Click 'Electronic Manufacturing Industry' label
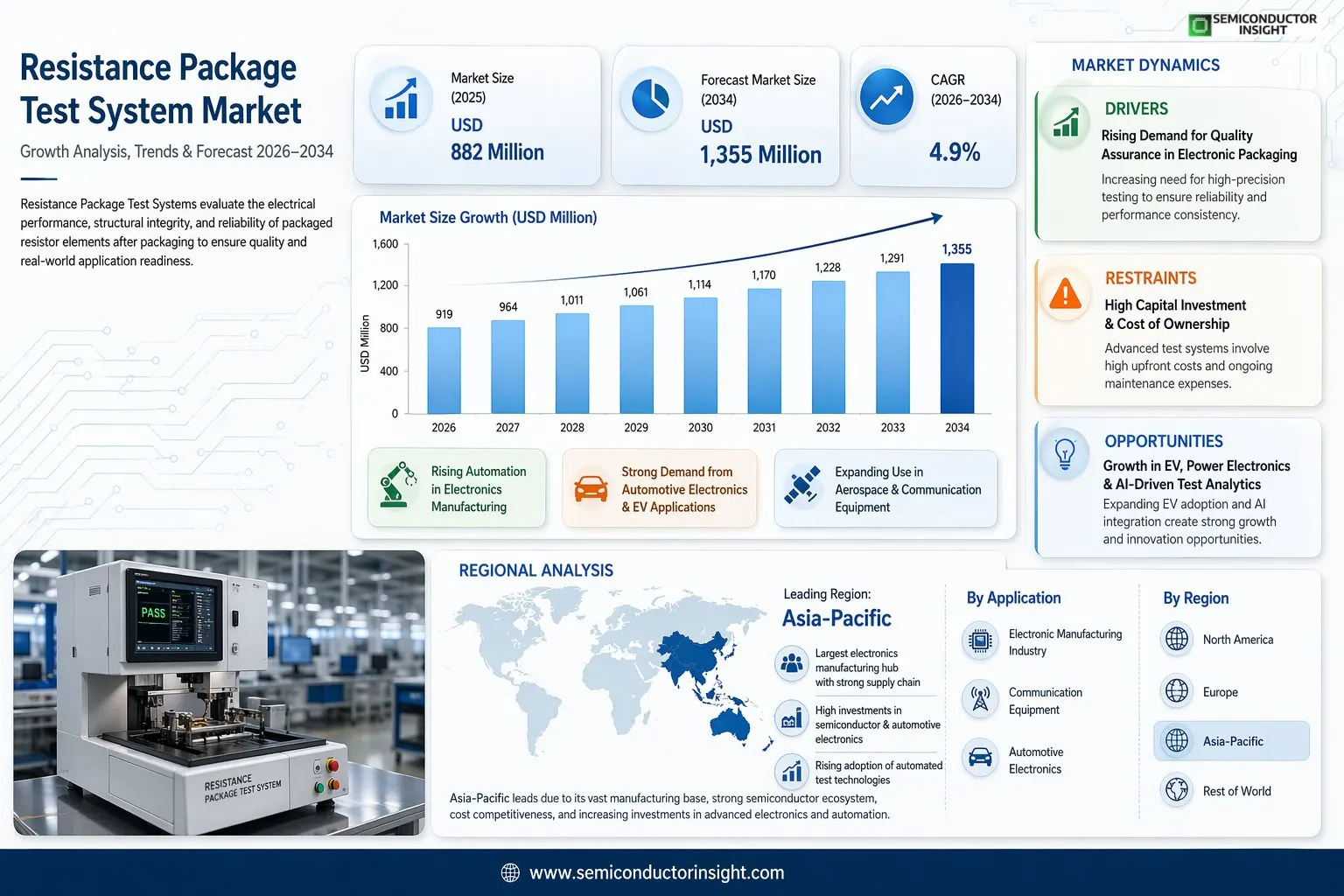The width and height of the screenshot is (1344, 896). pyautogui.click(x=1065, y=642)
